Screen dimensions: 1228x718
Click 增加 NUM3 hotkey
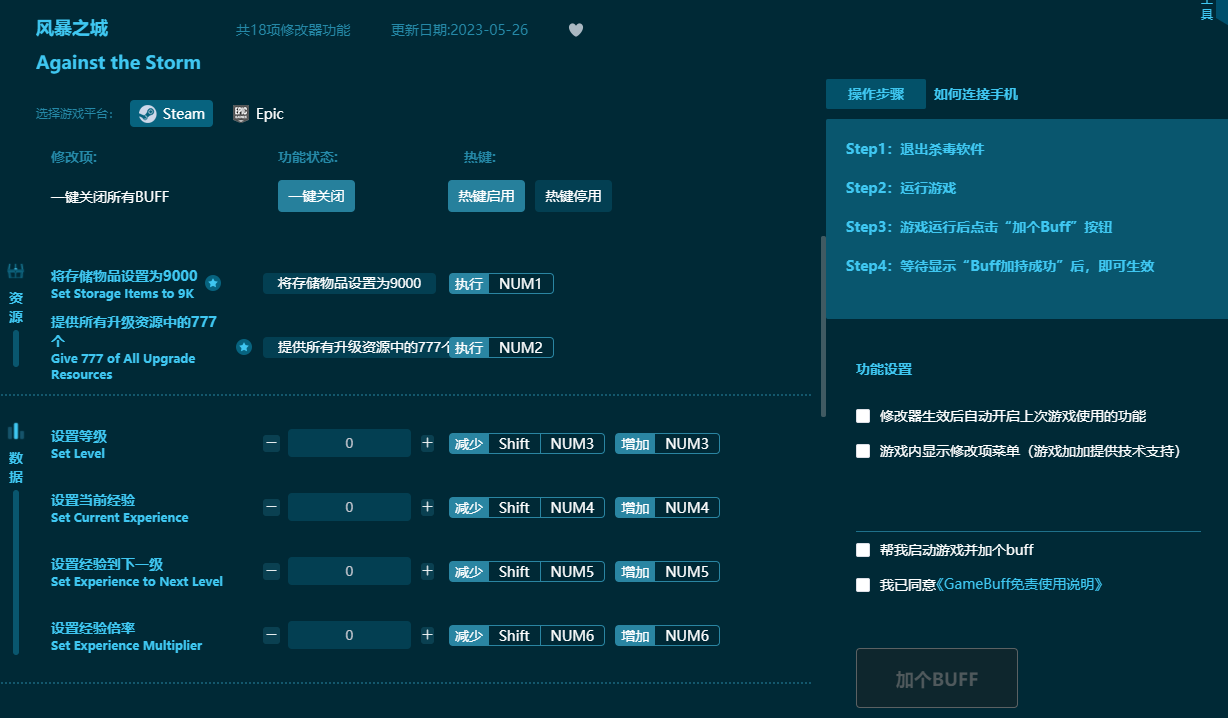[667, 443]
